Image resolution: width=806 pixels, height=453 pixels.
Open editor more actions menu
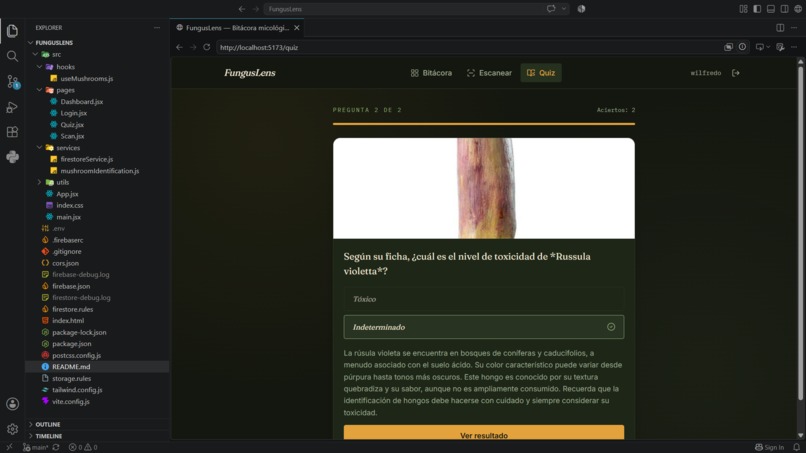tap(794, 28)
